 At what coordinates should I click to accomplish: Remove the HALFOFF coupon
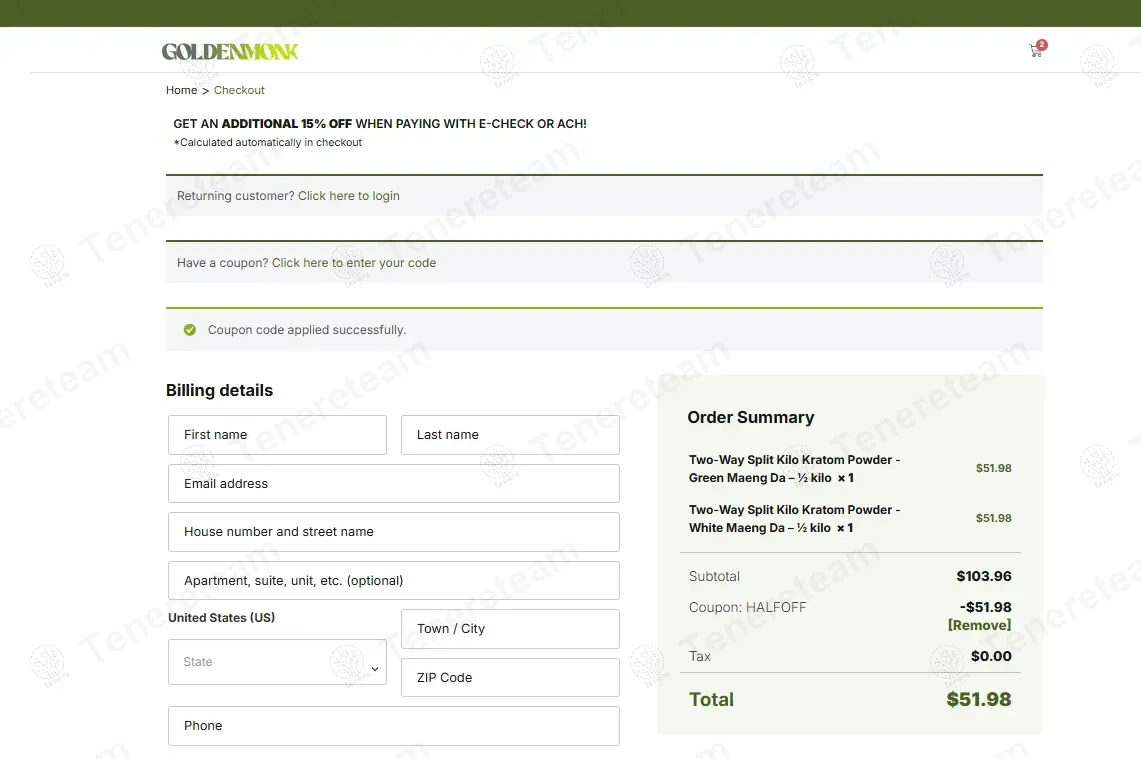(979, 625)
